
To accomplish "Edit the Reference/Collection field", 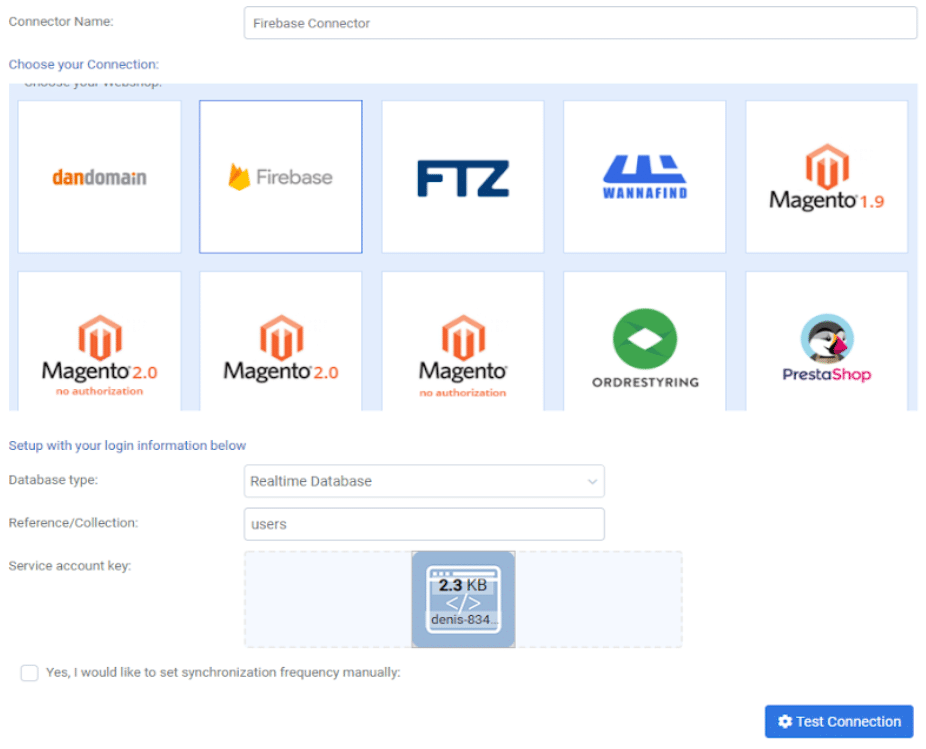I will coord(424,524).
